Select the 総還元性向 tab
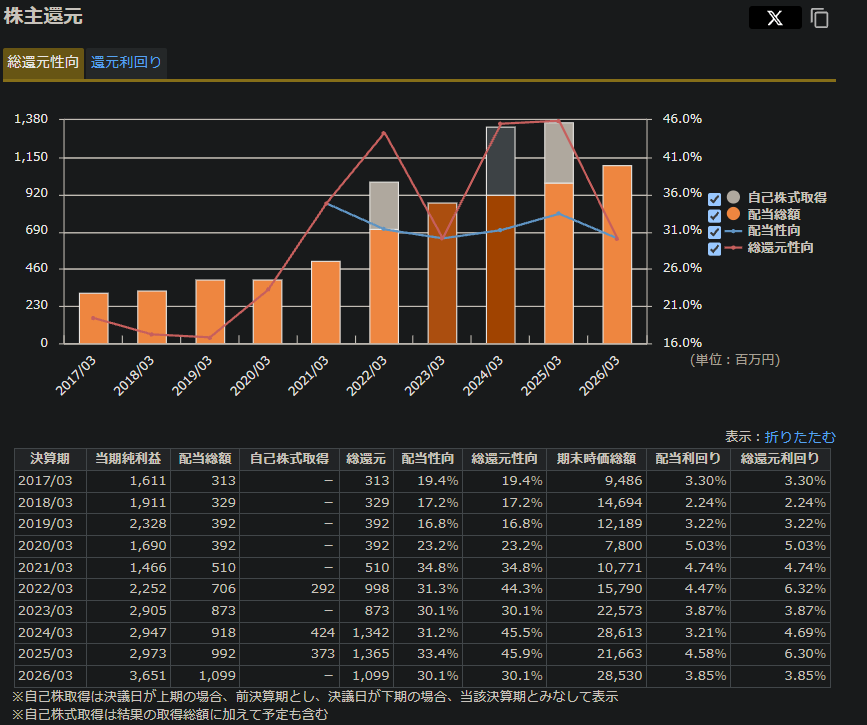Viewport: 867px width, 725px height. [x=43, y=62]
